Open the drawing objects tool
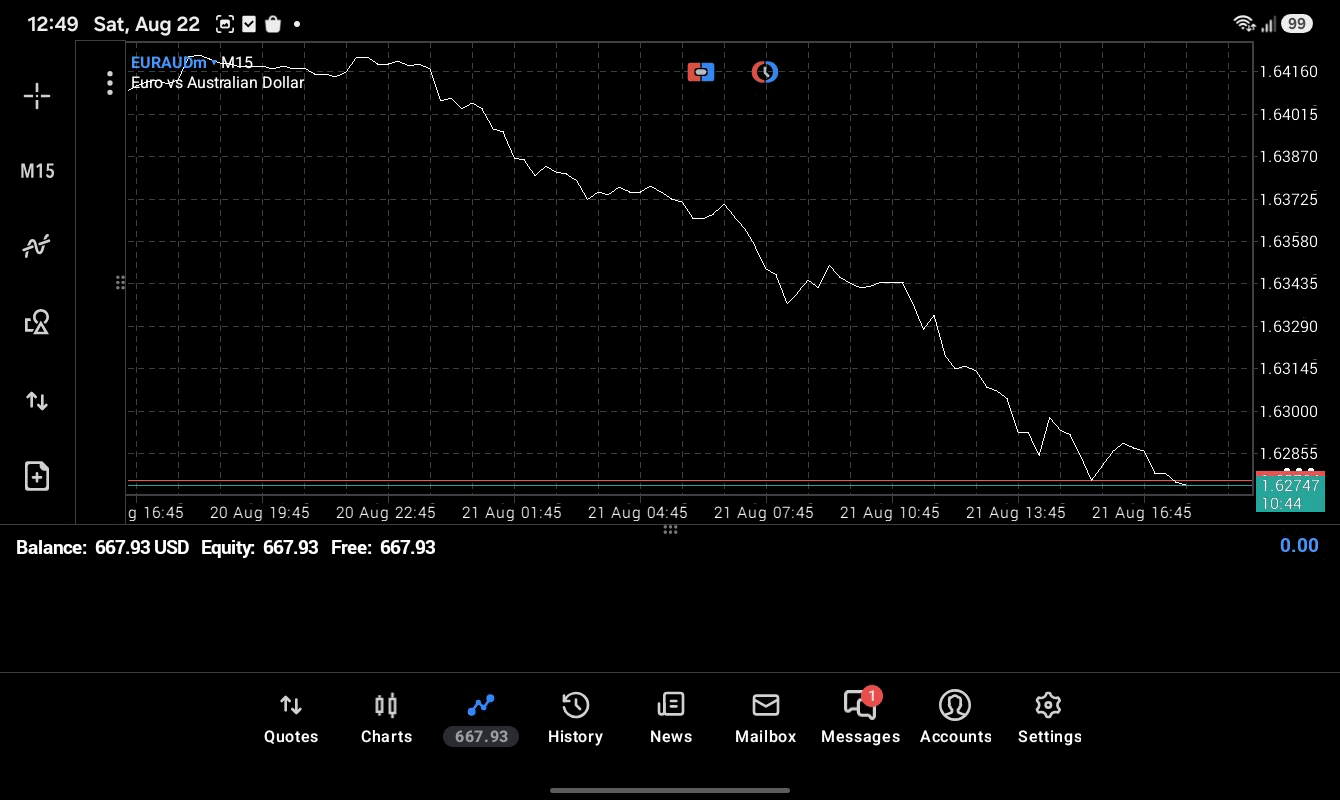 coord(37,322)
